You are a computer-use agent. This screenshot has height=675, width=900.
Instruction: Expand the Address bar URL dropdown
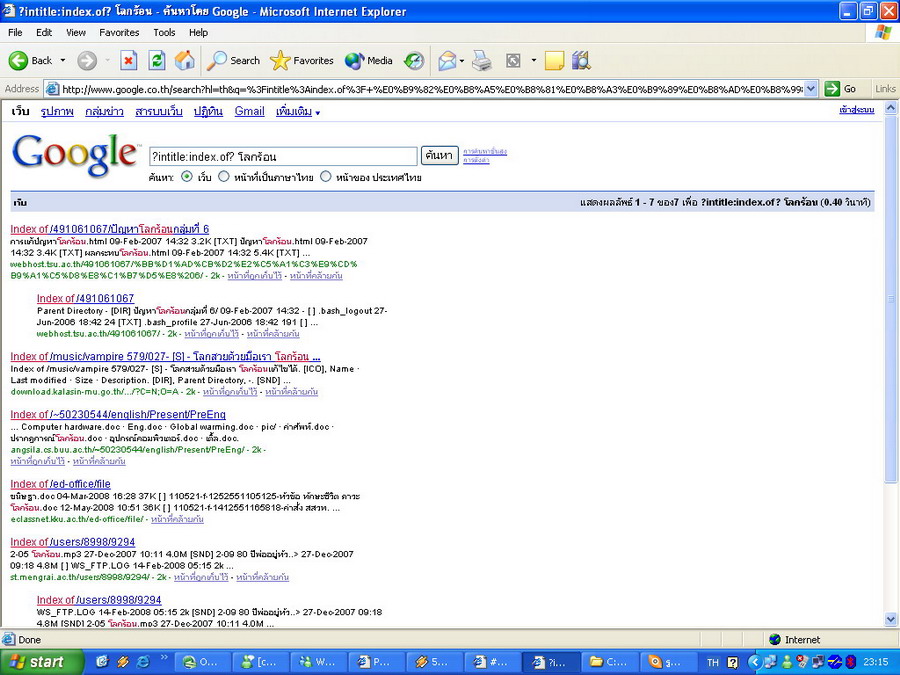(x=810, y=89)
